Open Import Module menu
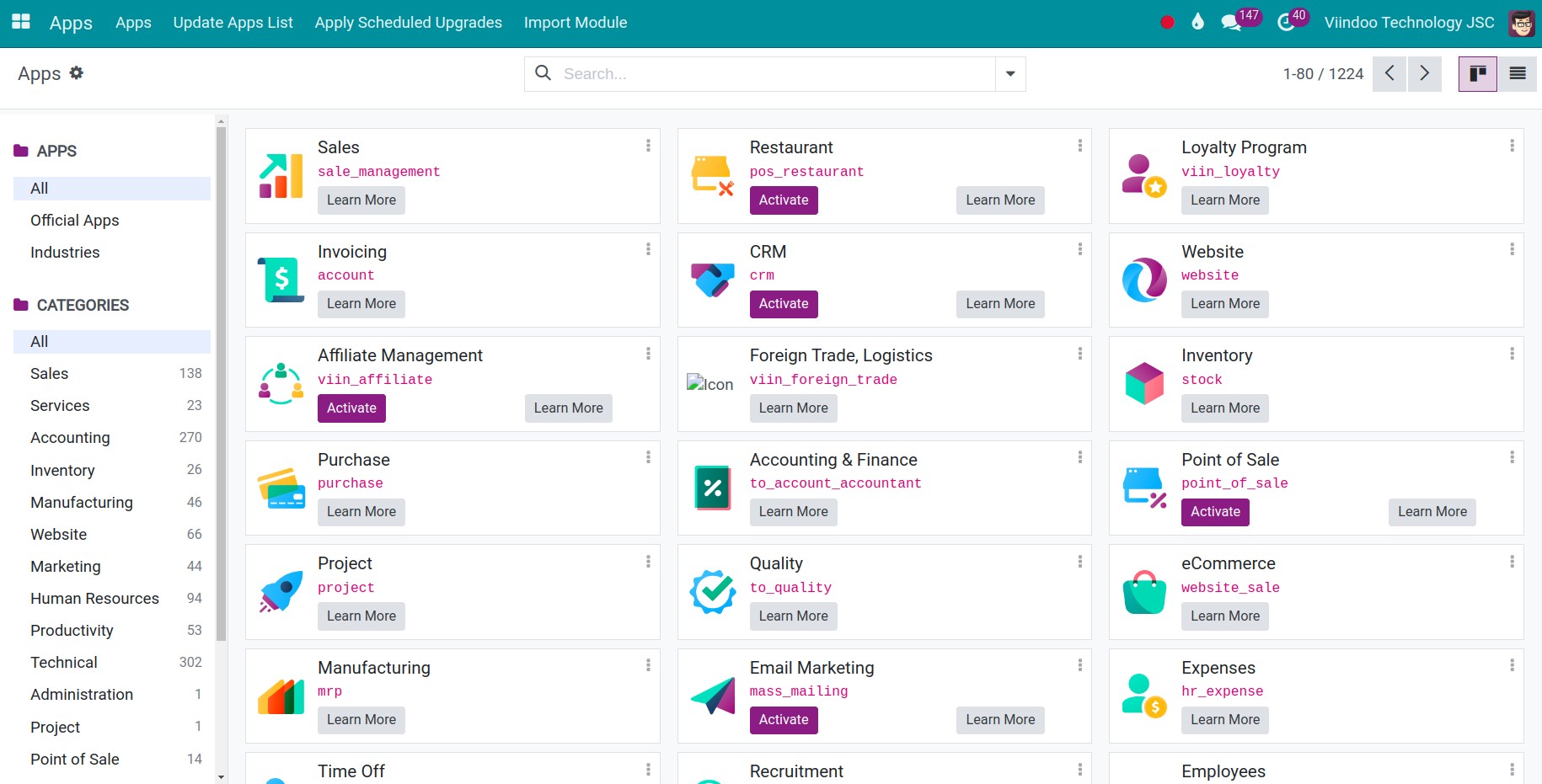The height and width of the screenshot is (784, 1542). click(576, 23)
